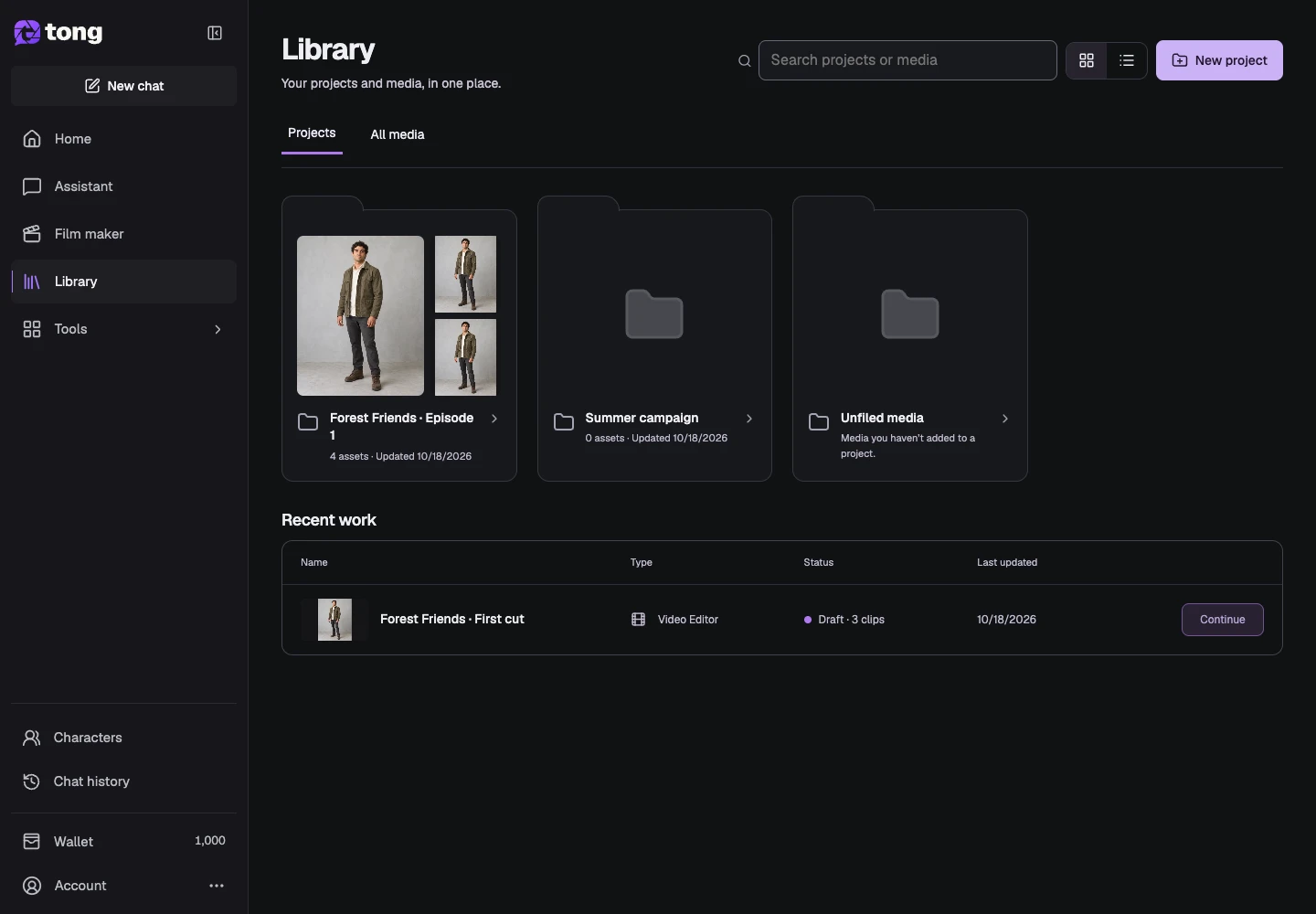Click the Summer campaign project title

[642, 418]
